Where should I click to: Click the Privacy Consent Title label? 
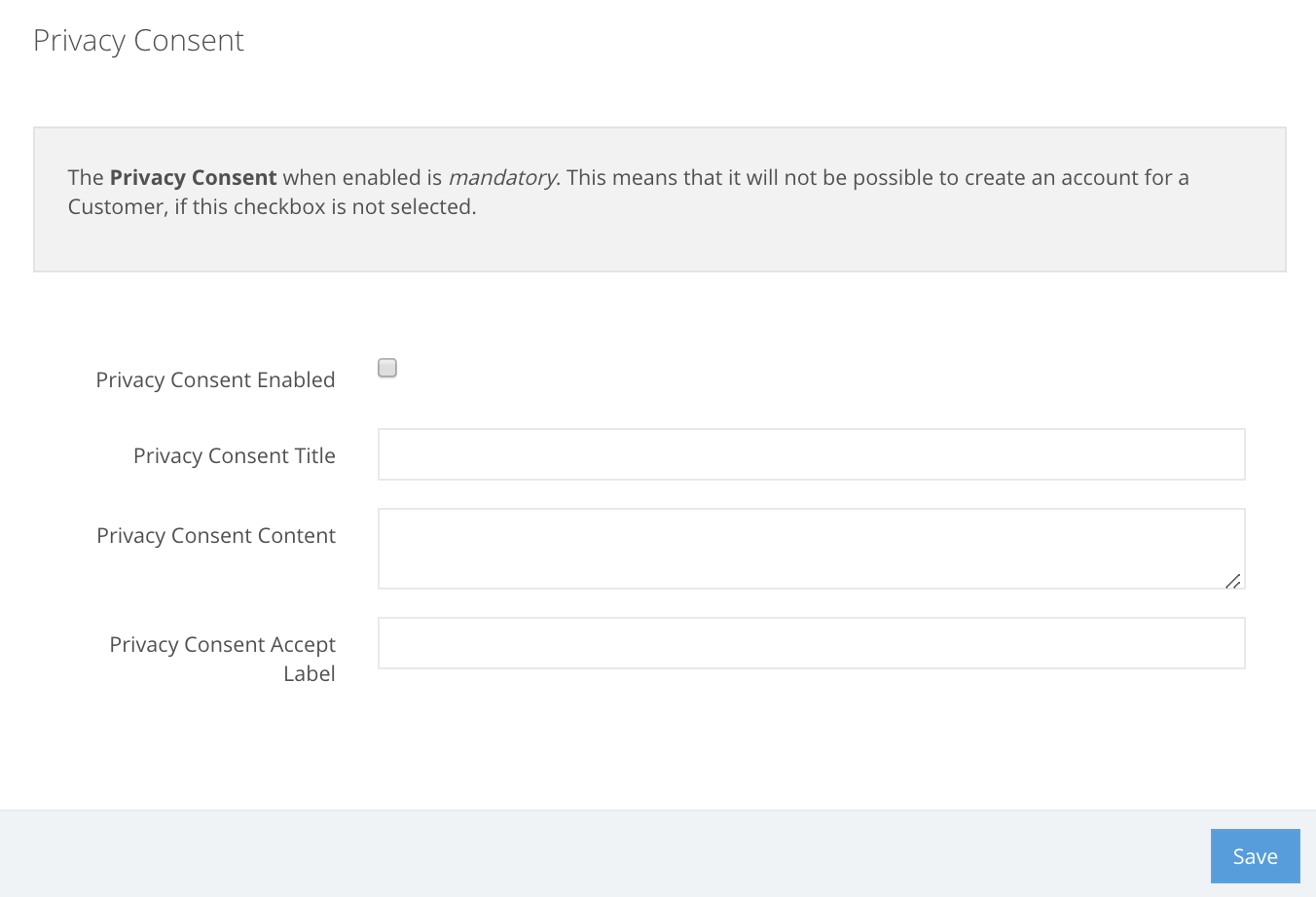(x=234, y=455)
